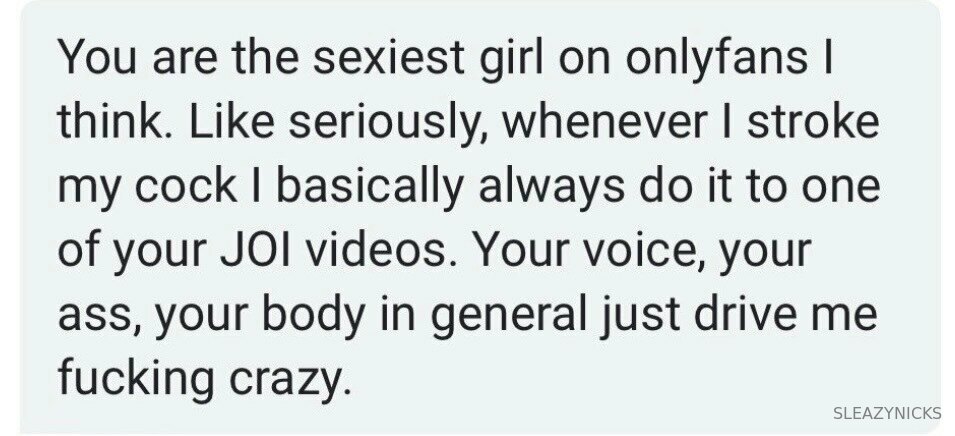Select the gray message bubble background
Screen dimensions: 955x436
click(481, 216)
